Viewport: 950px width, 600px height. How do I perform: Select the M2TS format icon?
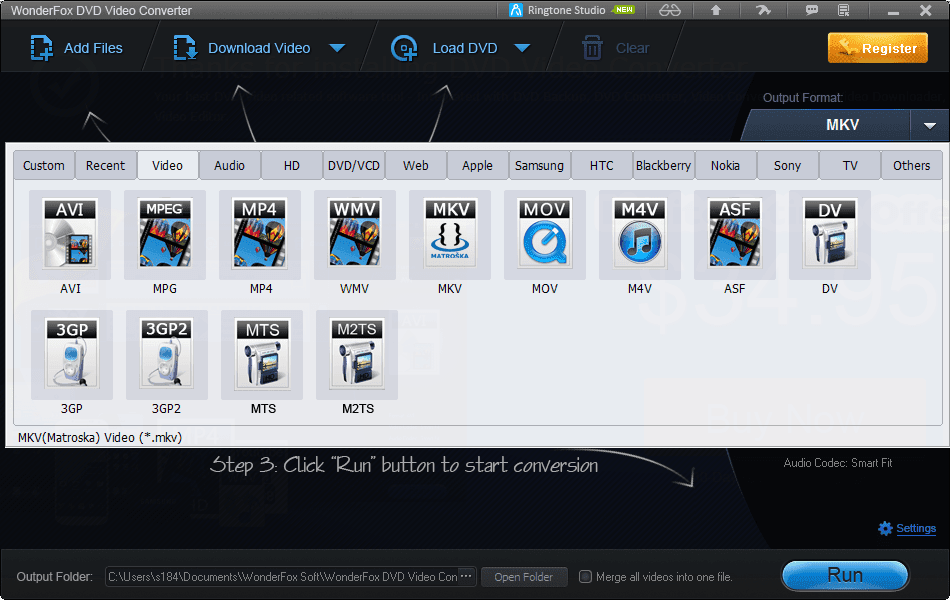coord(357,355)
